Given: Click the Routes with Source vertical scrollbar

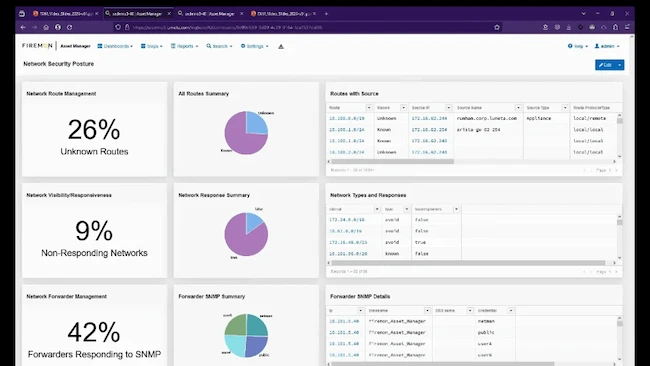Looking at the screenshot, I should click(x=620, y=121).
